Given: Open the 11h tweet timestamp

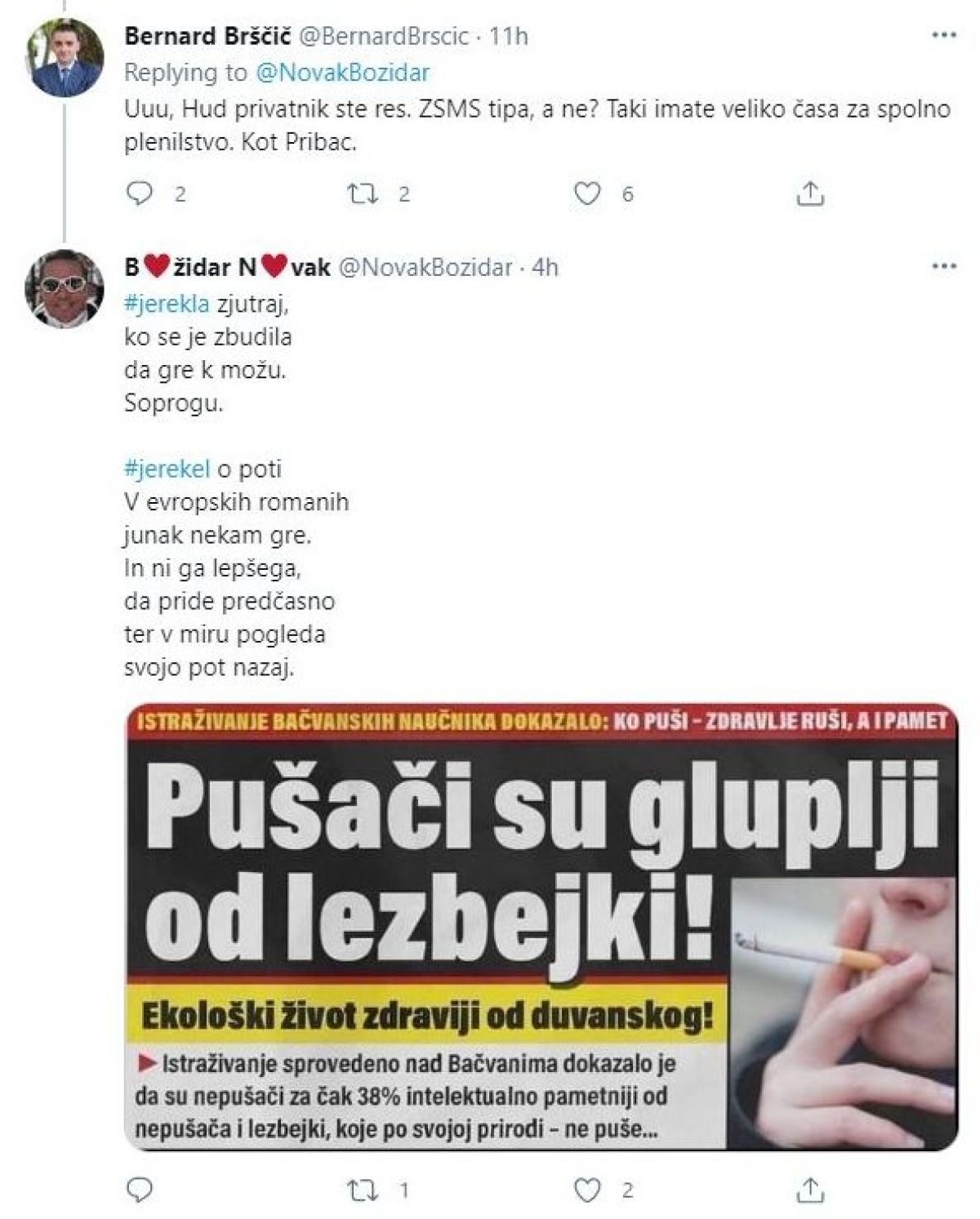Looking at the screenshot, I should [x=508, y=36].
